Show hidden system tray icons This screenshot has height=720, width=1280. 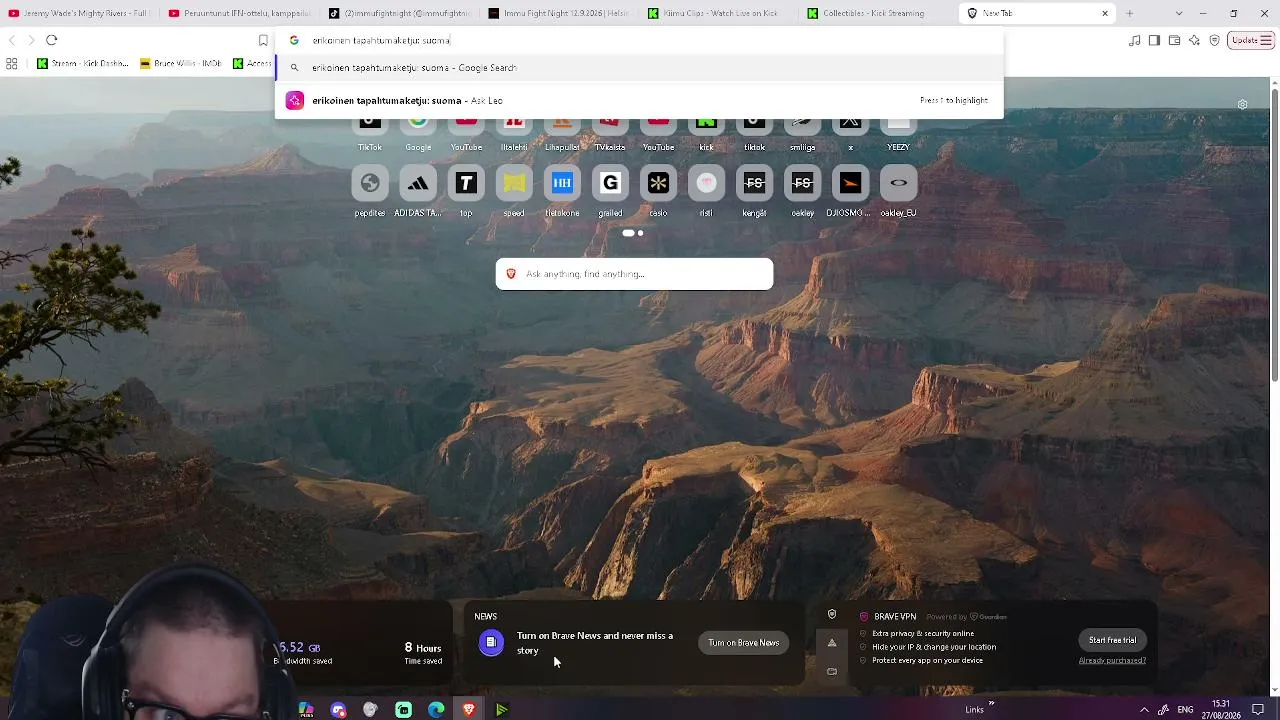[1144, 710]
